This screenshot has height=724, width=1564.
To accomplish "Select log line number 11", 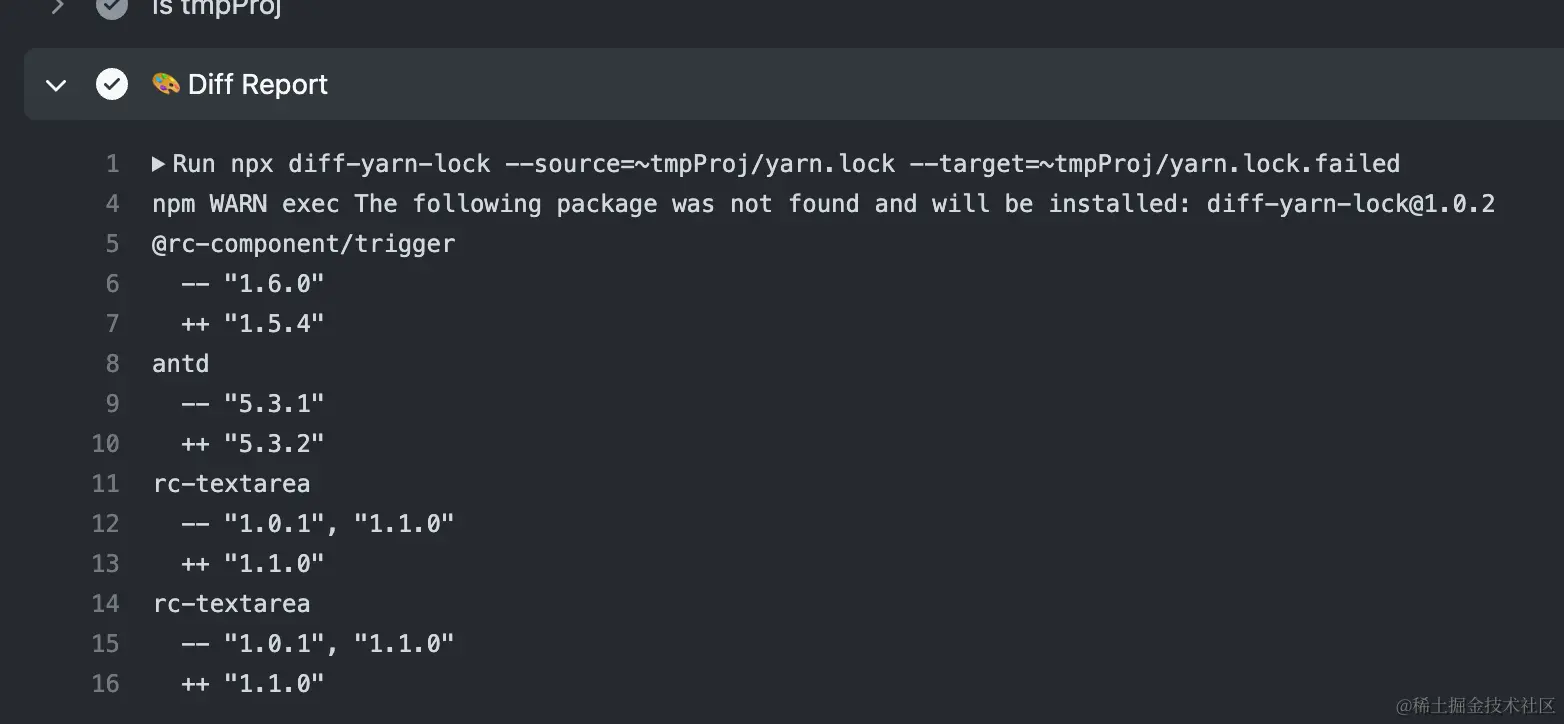I will [x=106, y=484].
